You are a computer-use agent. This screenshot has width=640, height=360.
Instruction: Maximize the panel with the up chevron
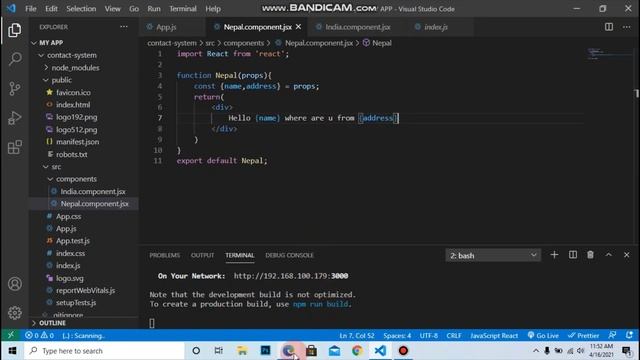click(x=609, y=255)
